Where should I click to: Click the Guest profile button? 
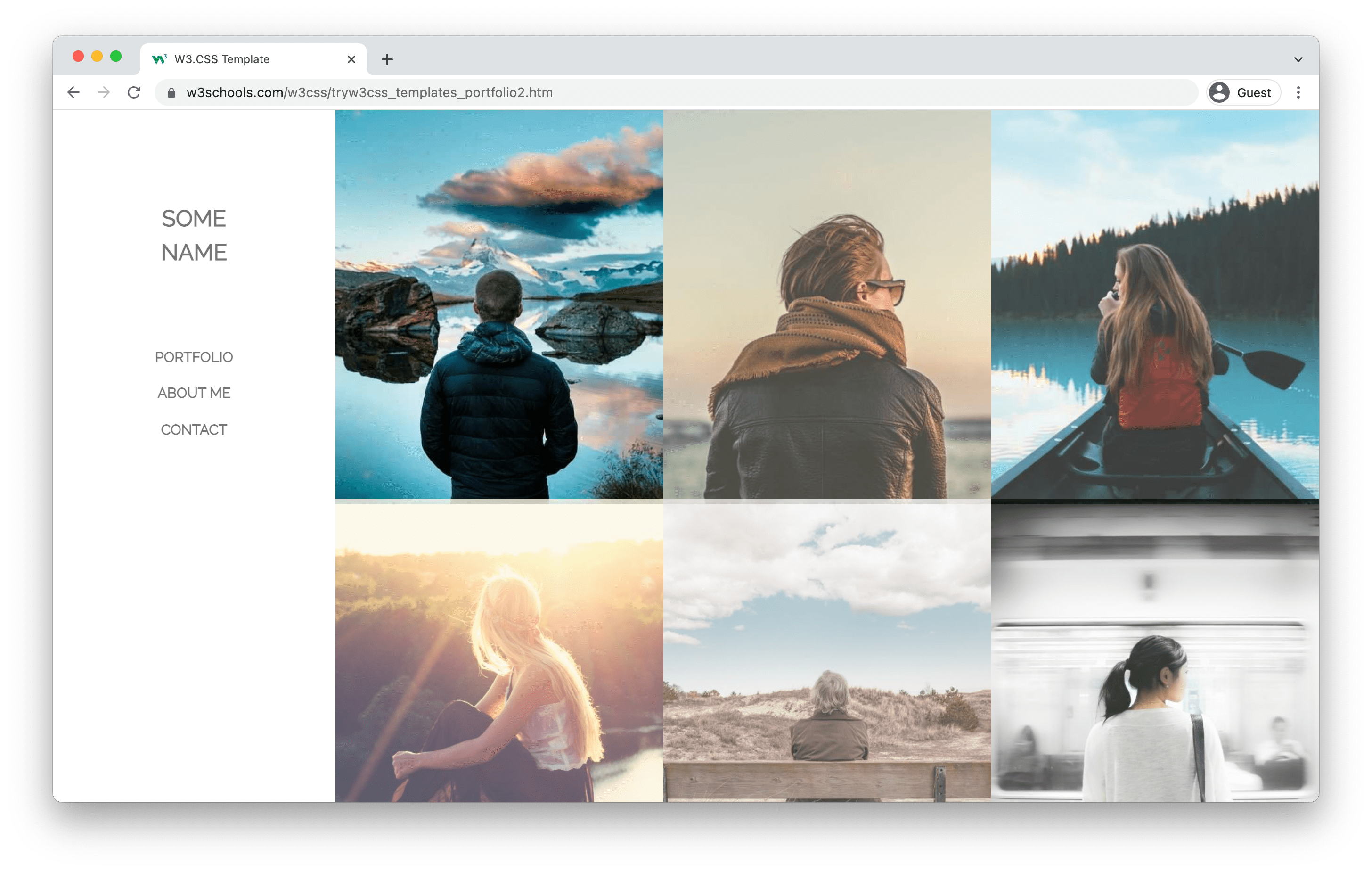pos(1243,92)
